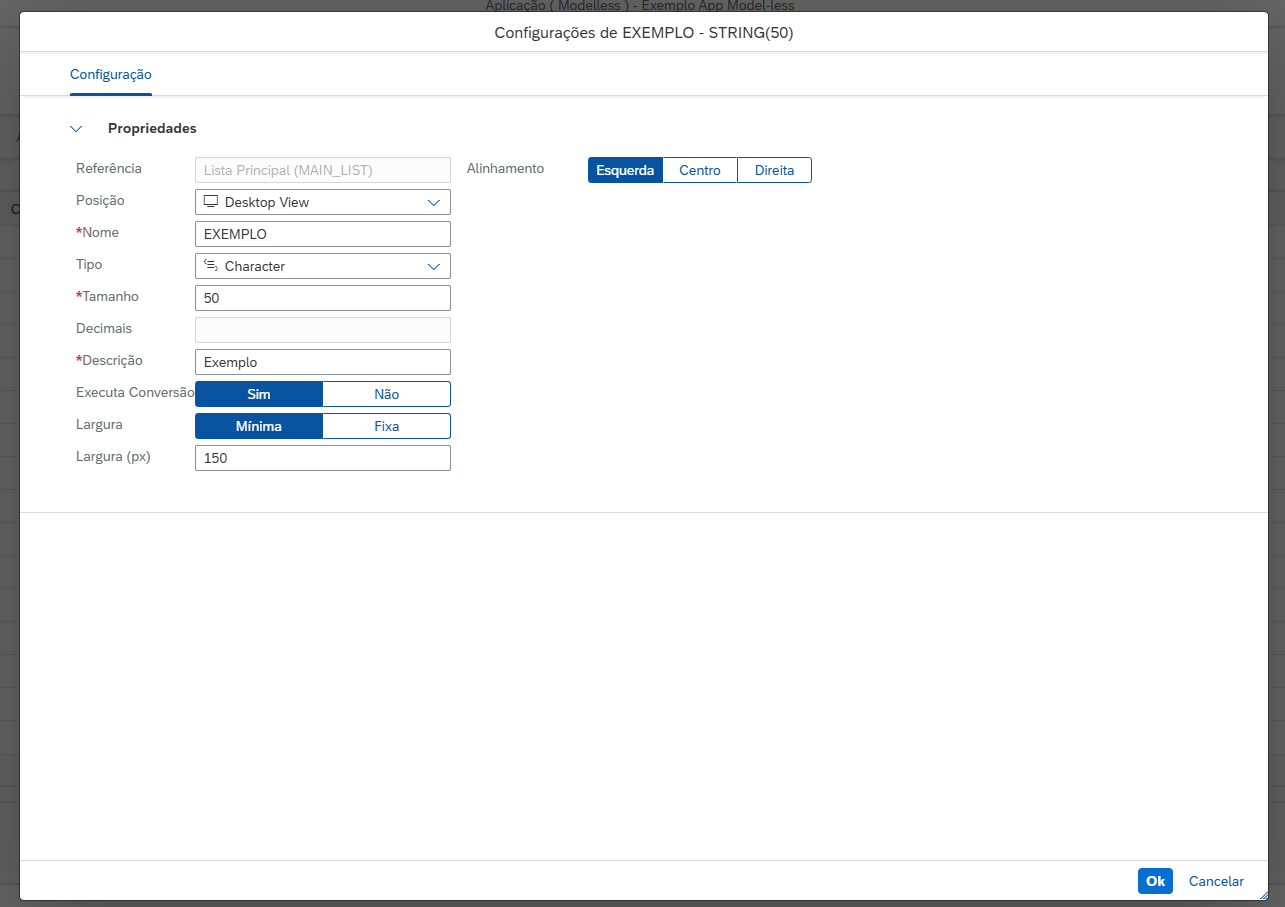Click the Cancelar button

[x=1216, y=881]
